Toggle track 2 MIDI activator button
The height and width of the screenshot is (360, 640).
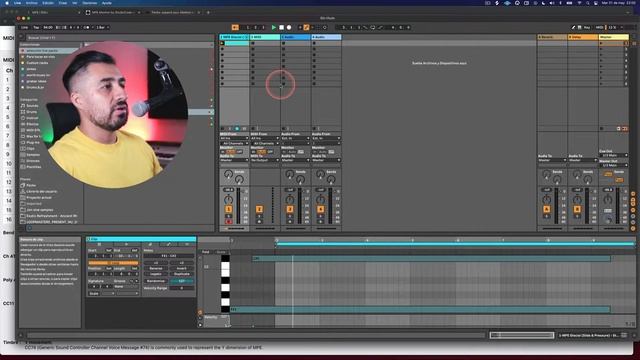(259, 209)
